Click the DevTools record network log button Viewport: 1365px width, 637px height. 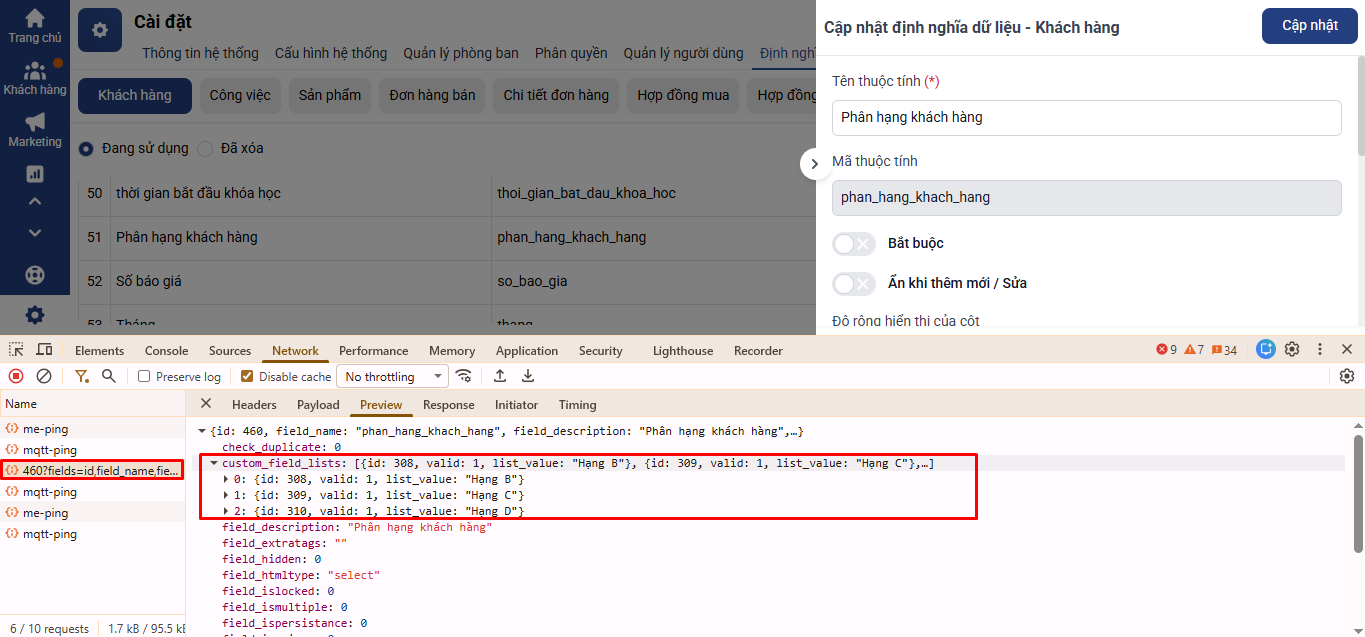tap(16, 376)
